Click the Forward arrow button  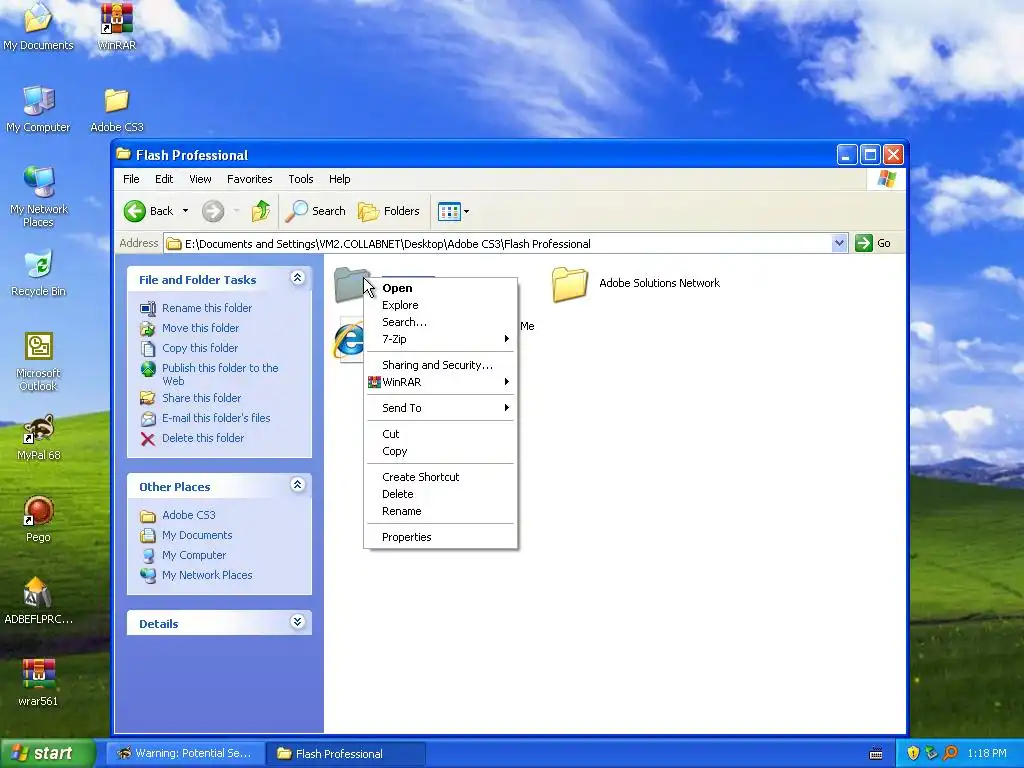(213, 211)
